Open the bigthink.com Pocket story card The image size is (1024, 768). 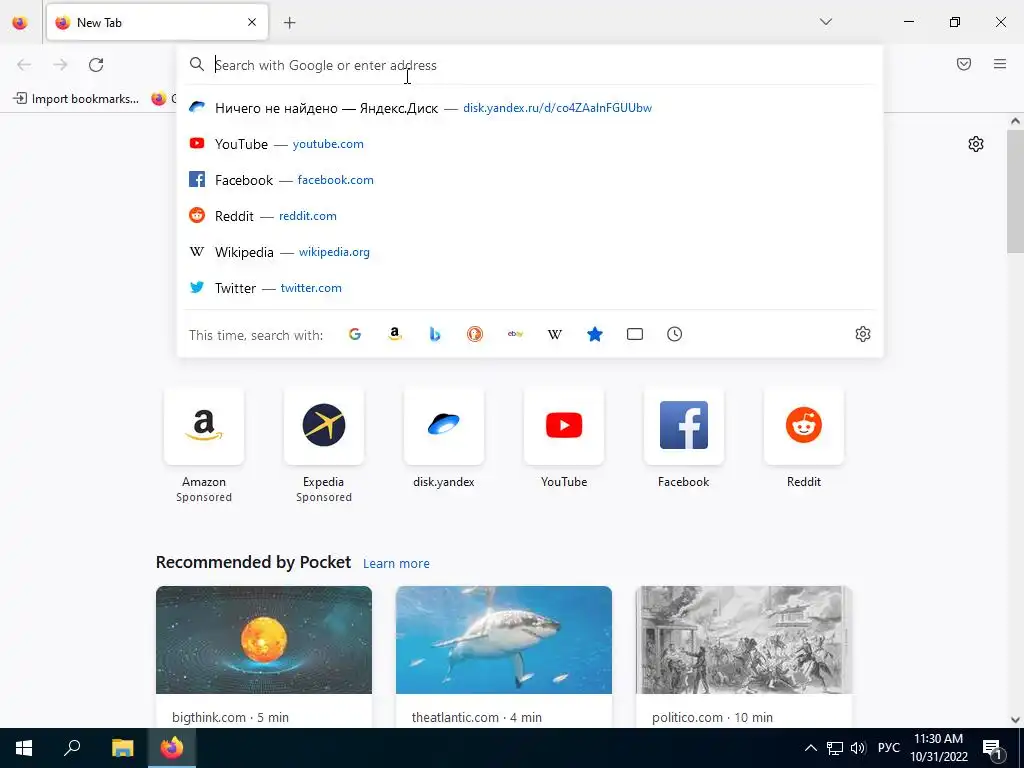click(264, 656)
